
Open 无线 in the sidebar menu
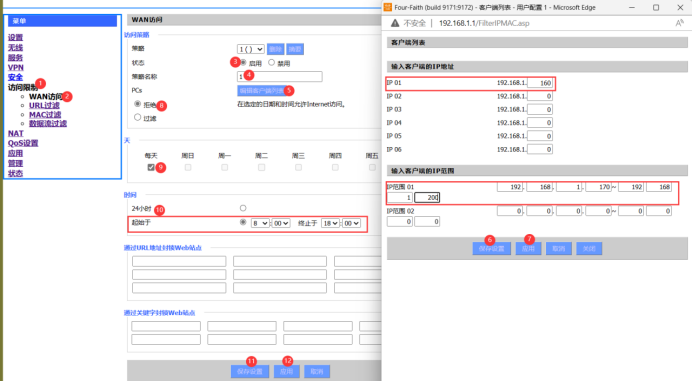(15, 47)
